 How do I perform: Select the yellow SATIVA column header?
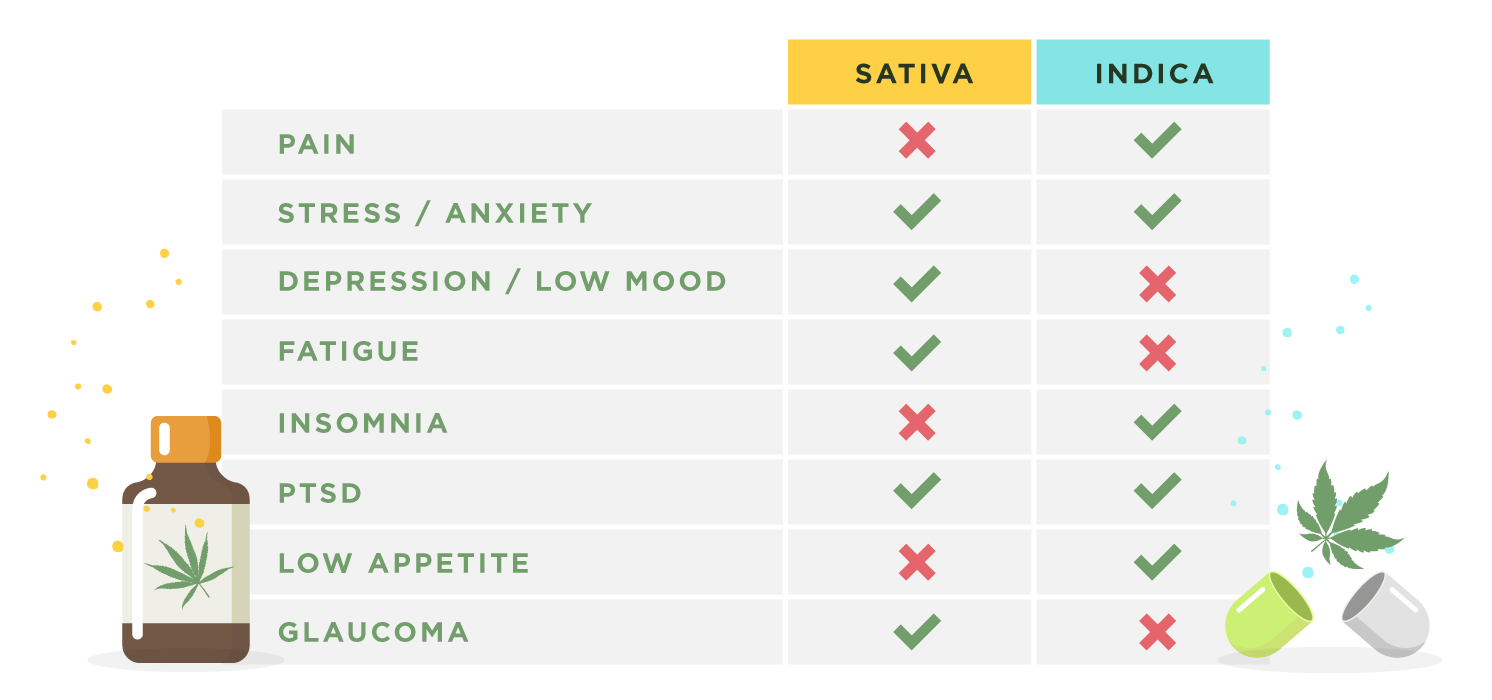point(909,72)
